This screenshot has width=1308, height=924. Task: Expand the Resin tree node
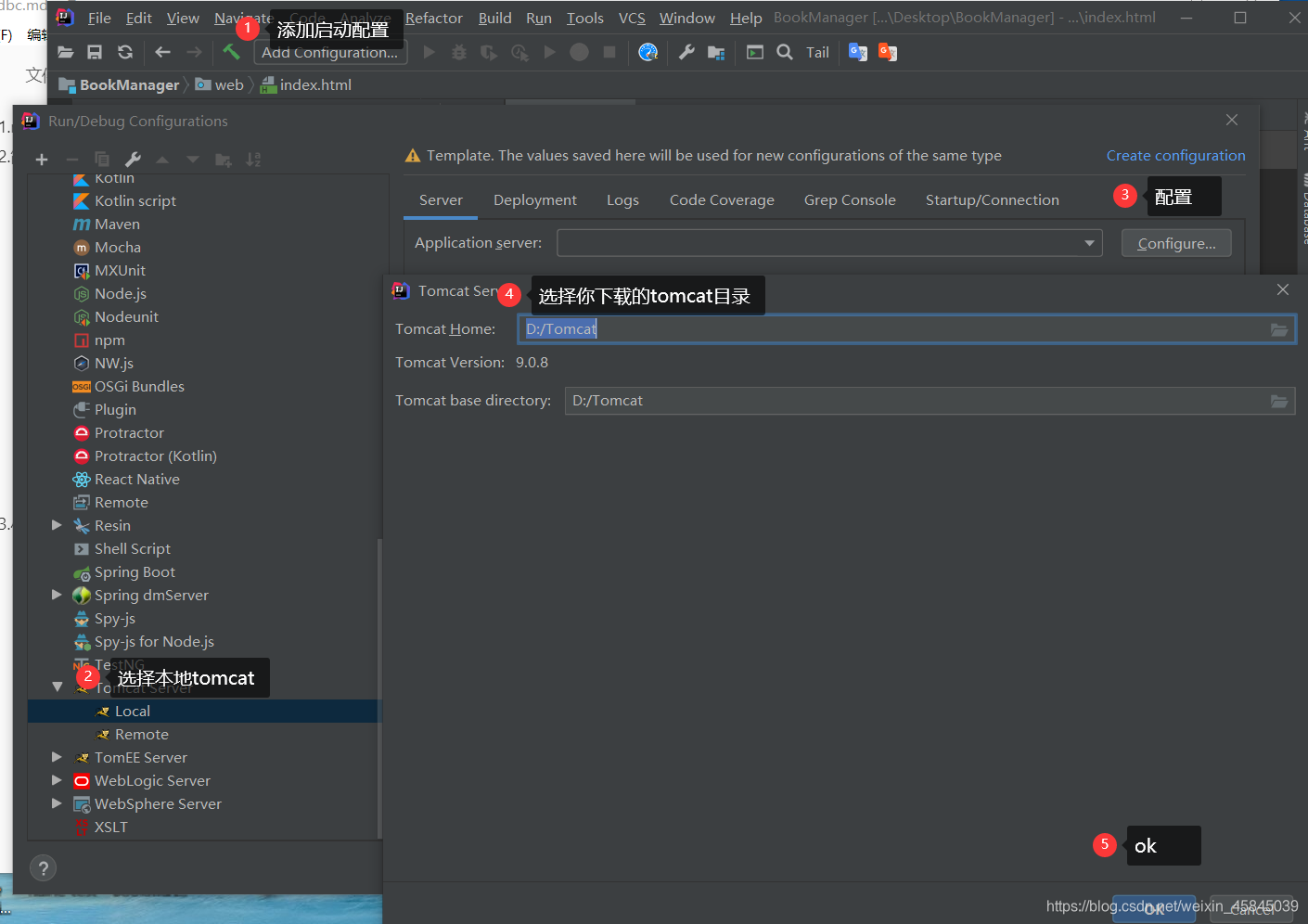57,525
